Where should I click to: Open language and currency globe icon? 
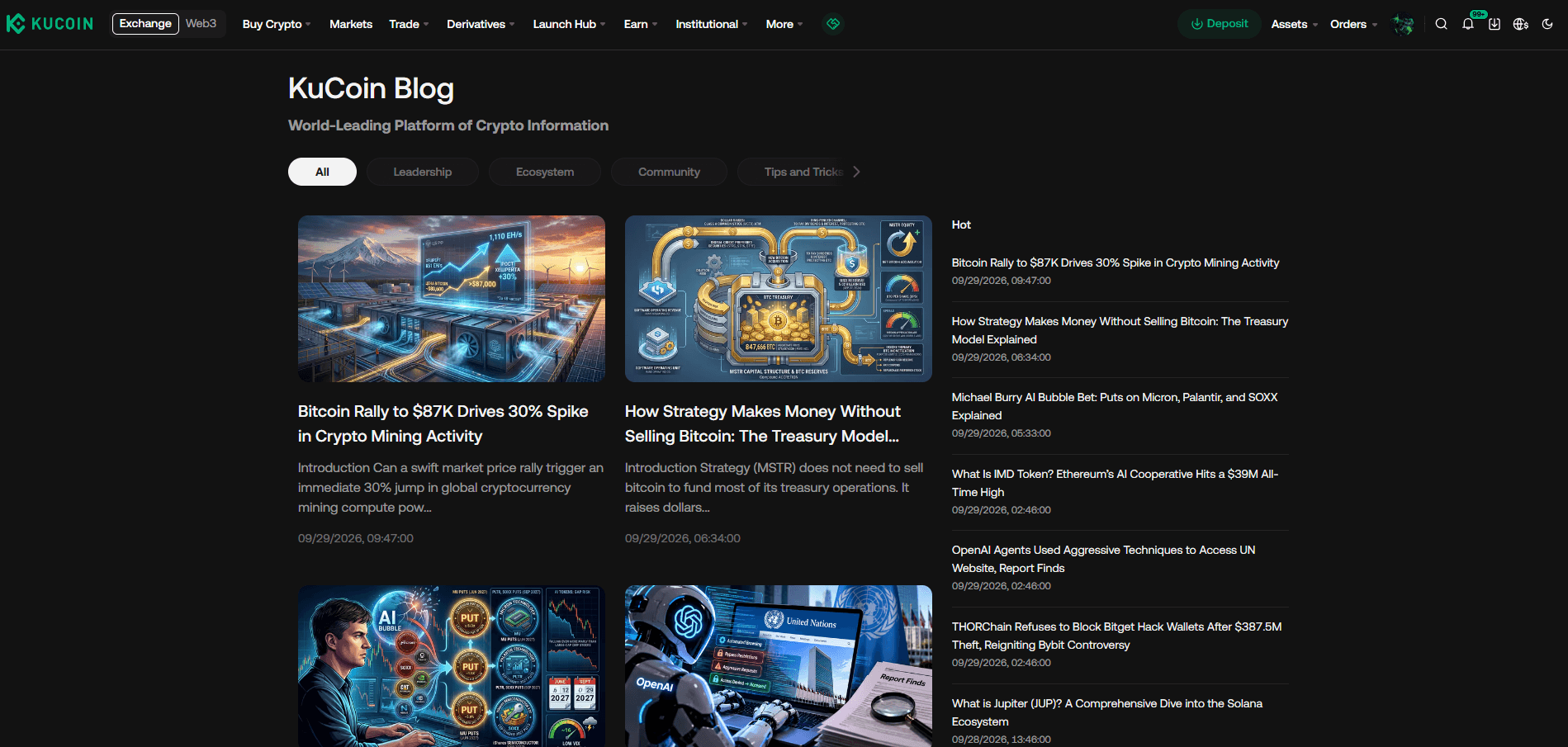pos(1521,24)
